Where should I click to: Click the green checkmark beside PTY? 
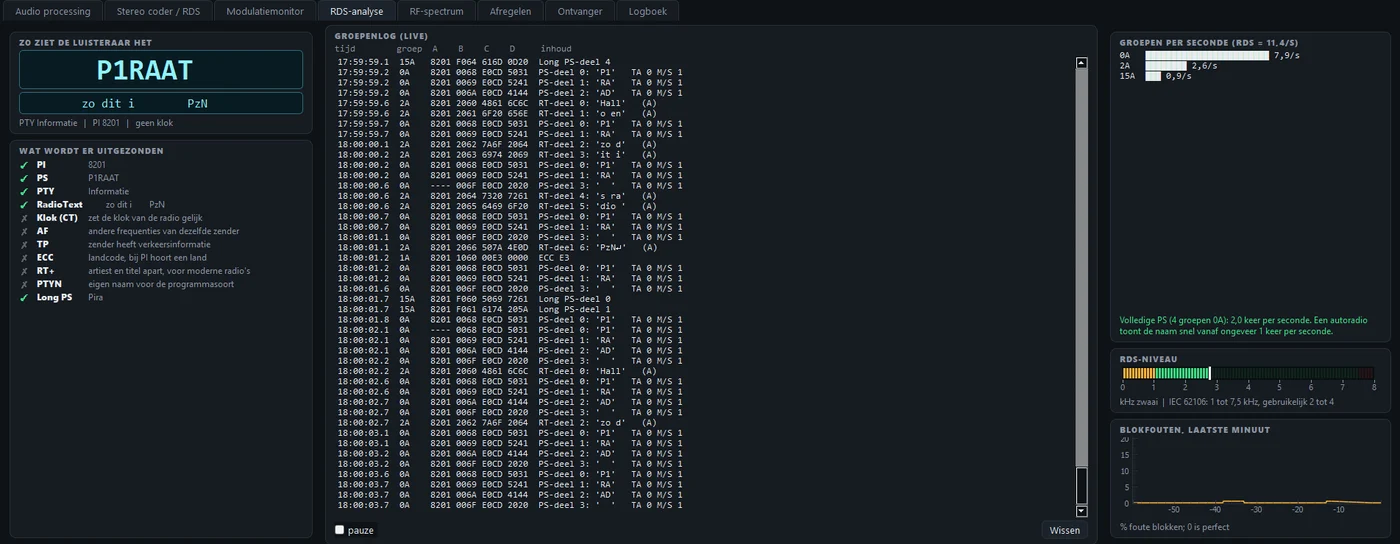[x=25, y=191]
